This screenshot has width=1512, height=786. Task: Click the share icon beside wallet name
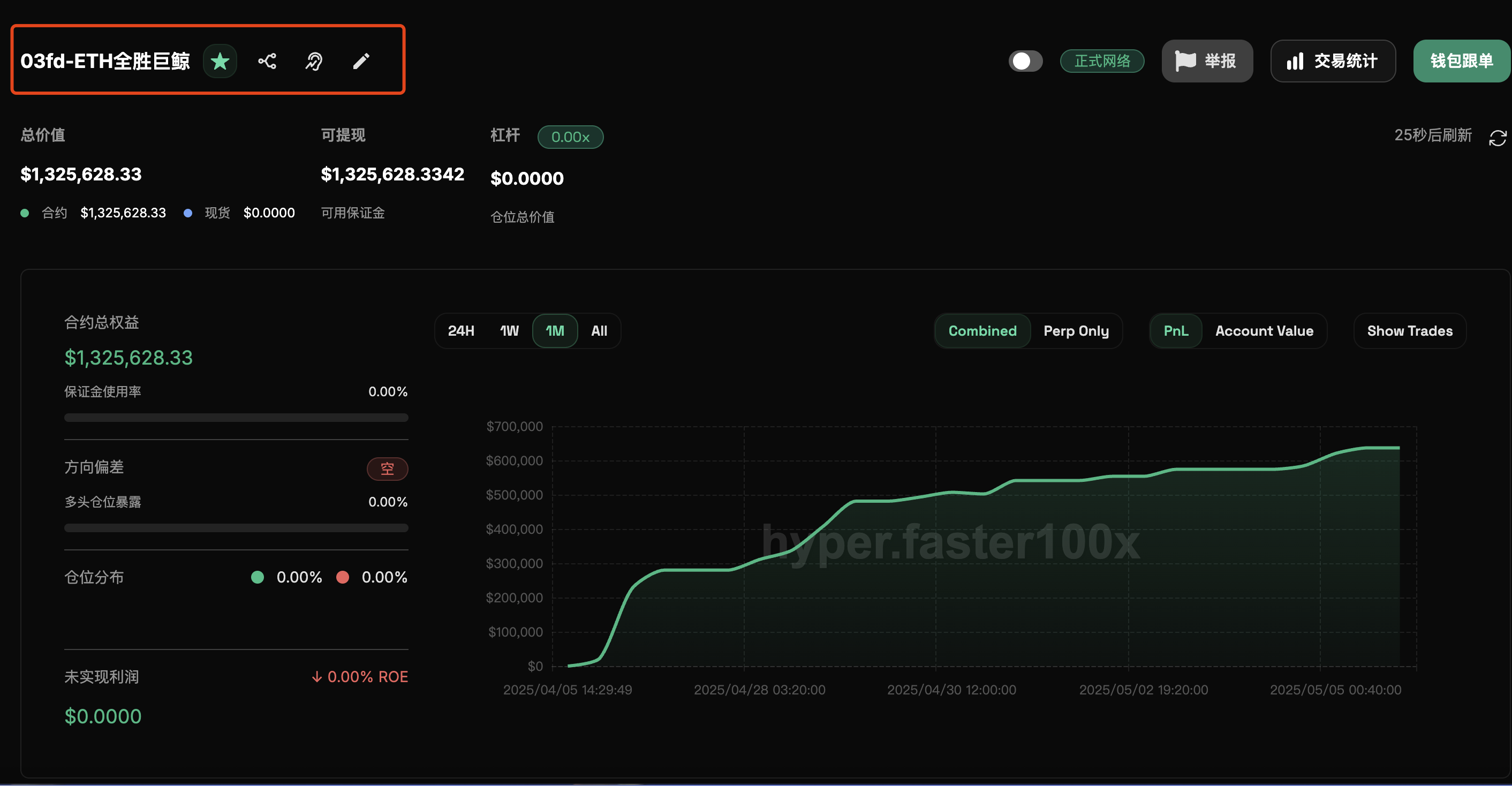(x=267, y=61)
